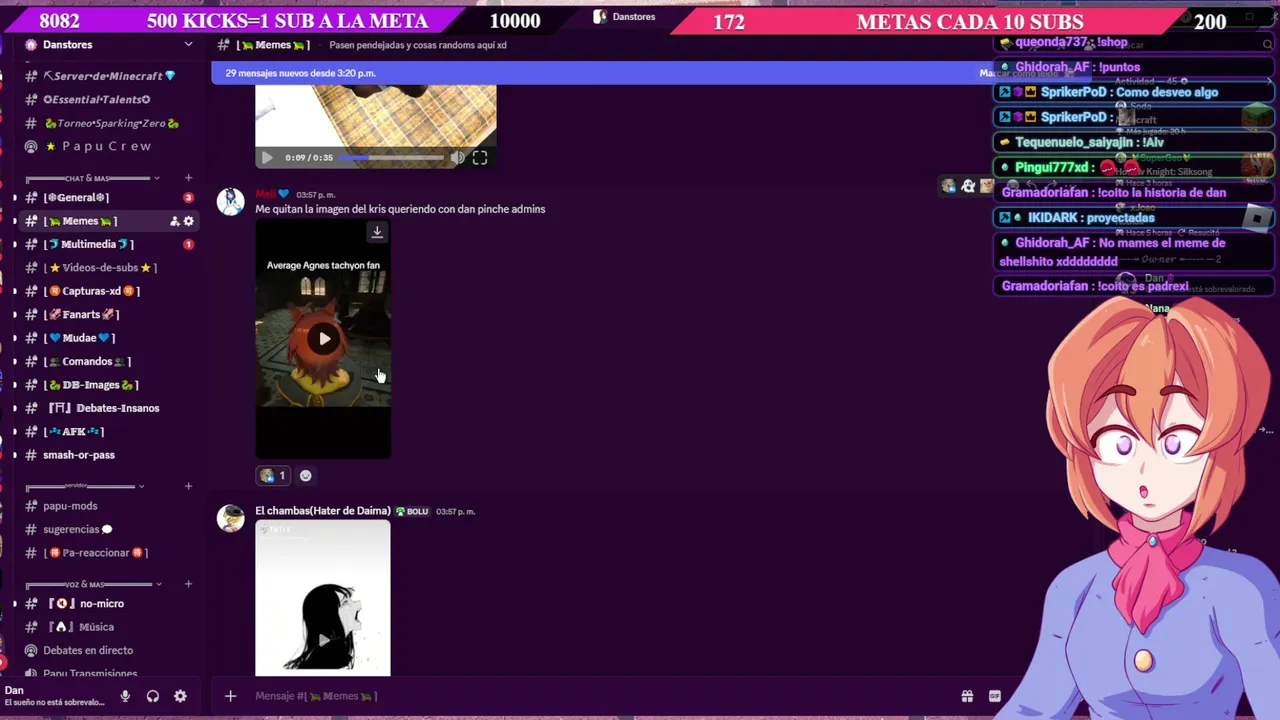This screenshot has width=1280, height=720.
Task: Open the DB-Images channel
Action: pyautogui.click(x=91, y=385)
